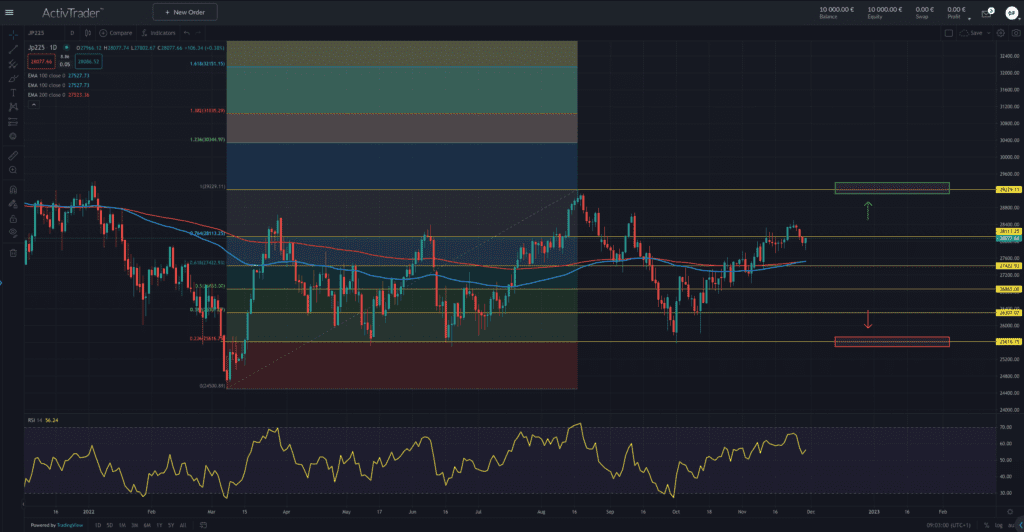1024x532 pixels.
Task: Select the ruler measure tool
Action: (x=13, y=155)
